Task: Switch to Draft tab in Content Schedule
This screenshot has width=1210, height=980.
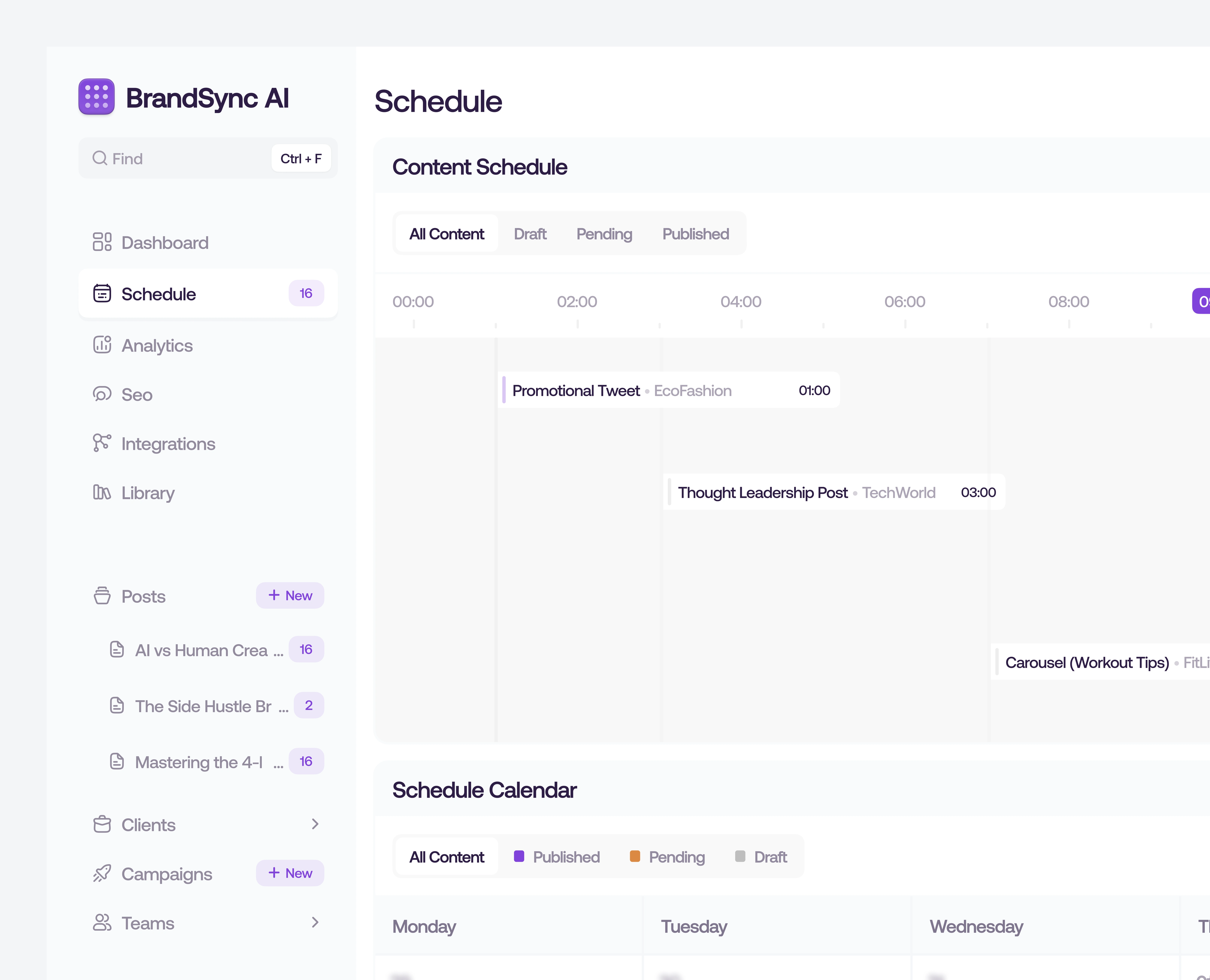Action: (530, 234)
